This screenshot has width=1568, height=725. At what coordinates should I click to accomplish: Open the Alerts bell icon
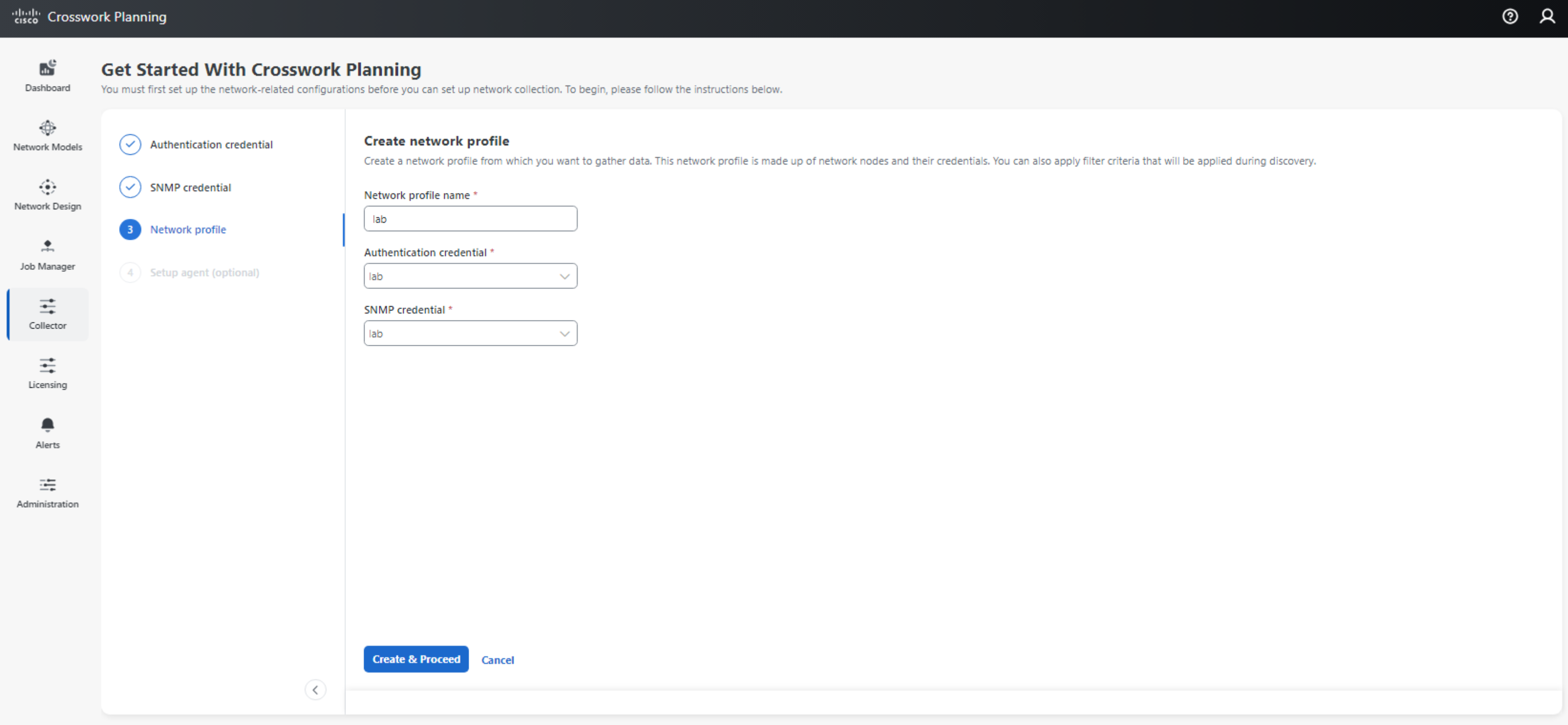point(47,425)
